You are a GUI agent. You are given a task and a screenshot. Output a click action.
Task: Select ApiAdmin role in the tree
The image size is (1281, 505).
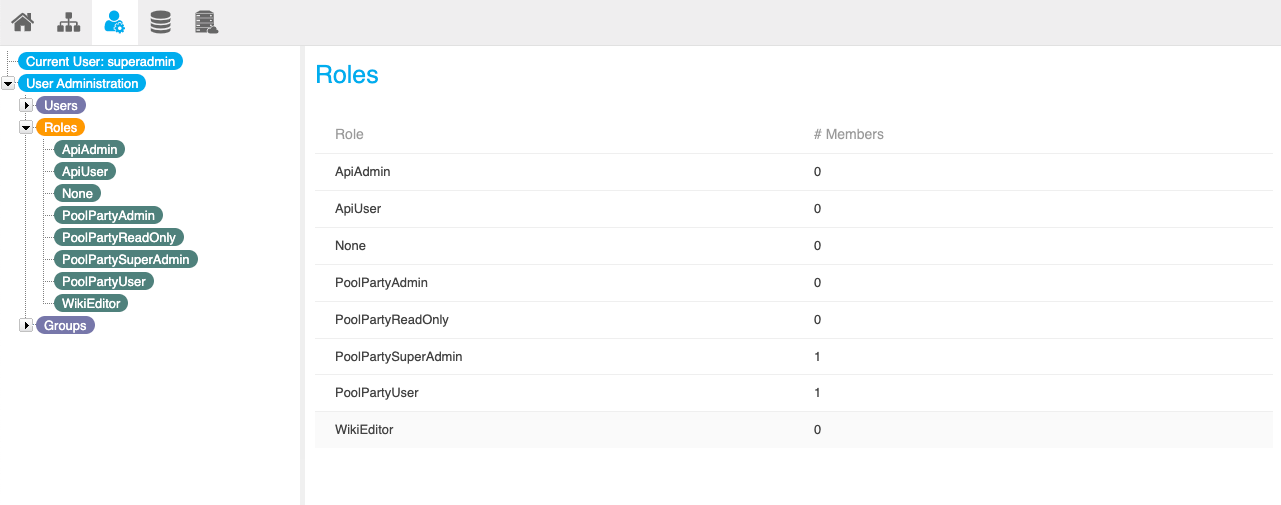pos(89,149)
